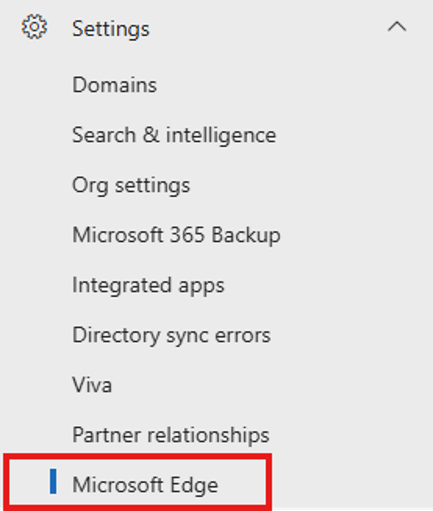Select the cog icon left of Settings
The width and height of the screenshot is (433, 511).
click(34, 27)
